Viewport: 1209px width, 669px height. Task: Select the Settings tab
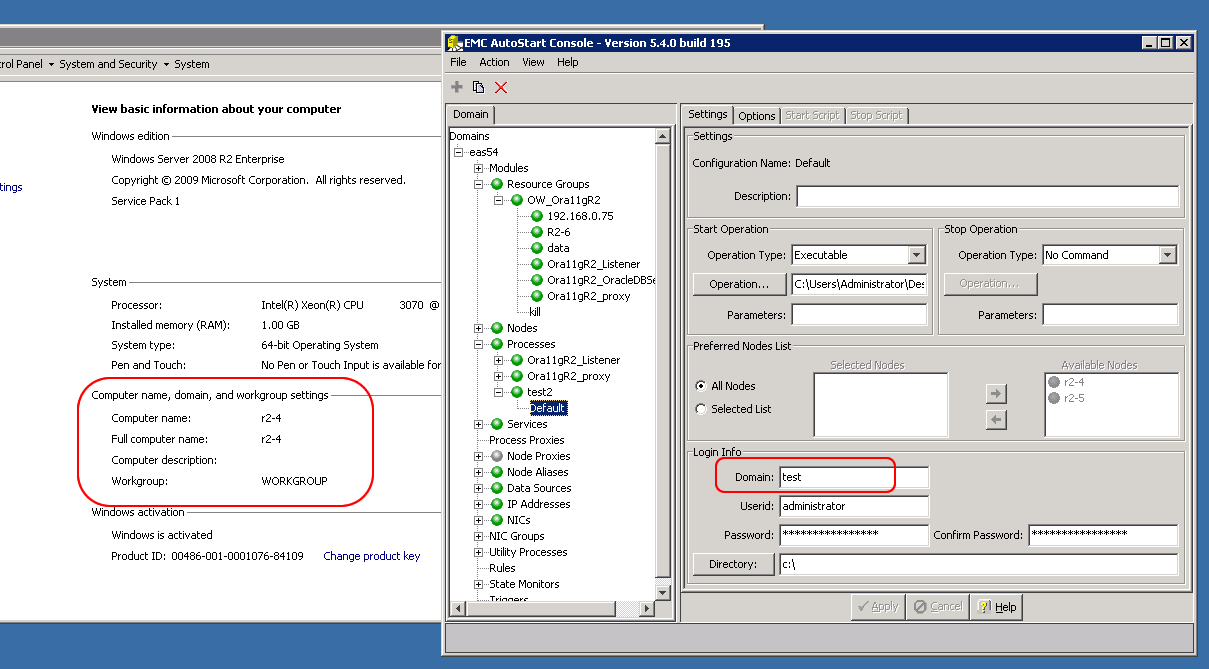tap(707, 114)
